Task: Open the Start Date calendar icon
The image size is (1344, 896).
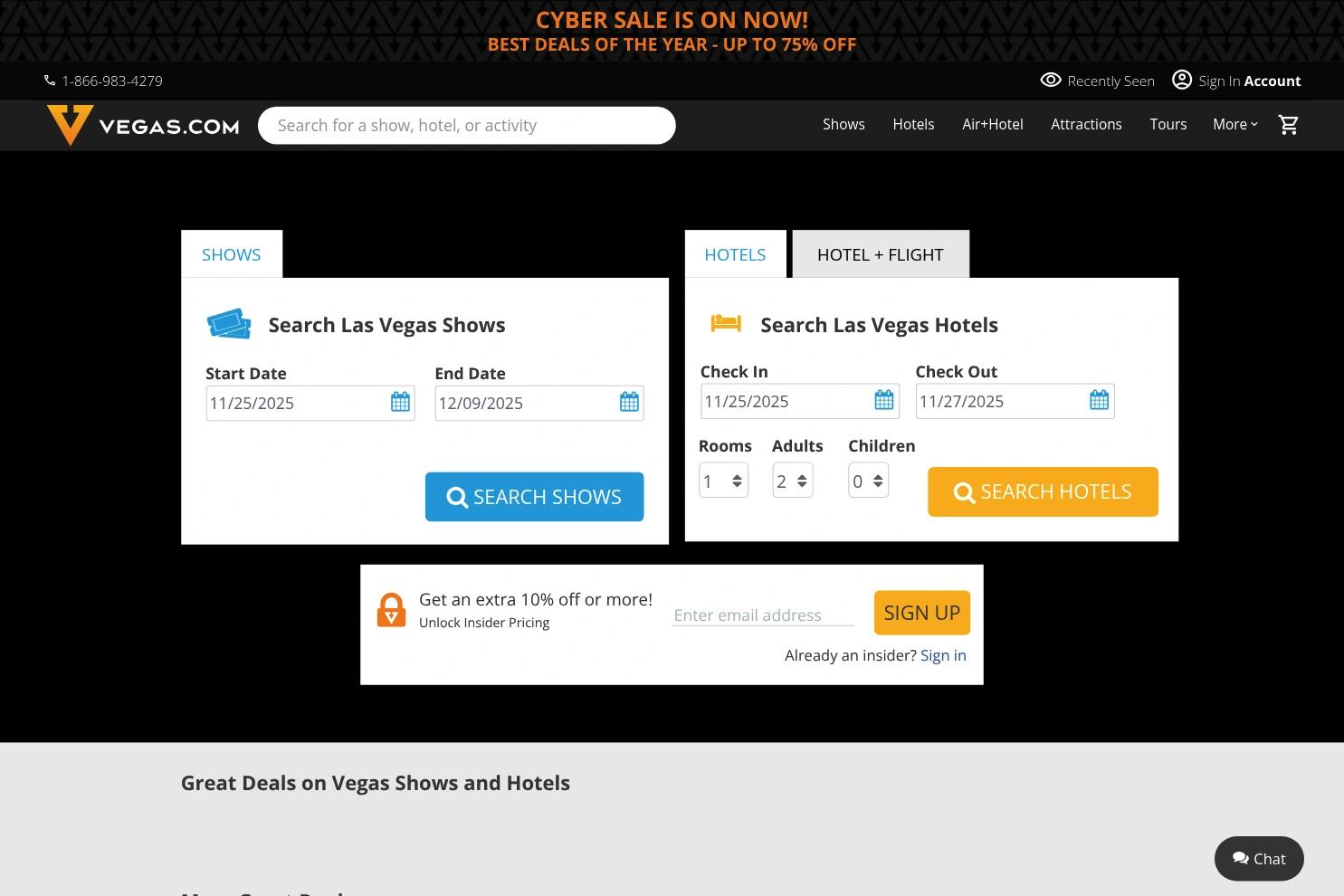Action: (400, 402)
